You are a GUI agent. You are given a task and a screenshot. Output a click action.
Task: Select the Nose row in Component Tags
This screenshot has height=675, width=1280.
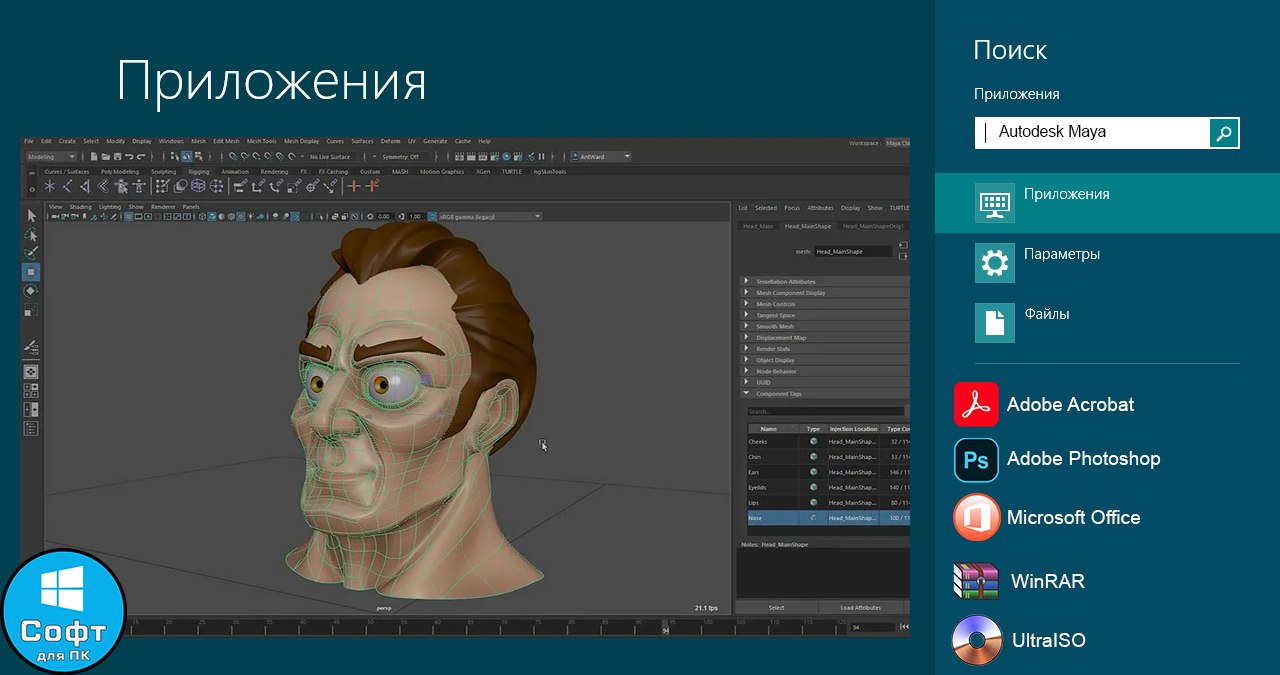click(x=829, y=518)
